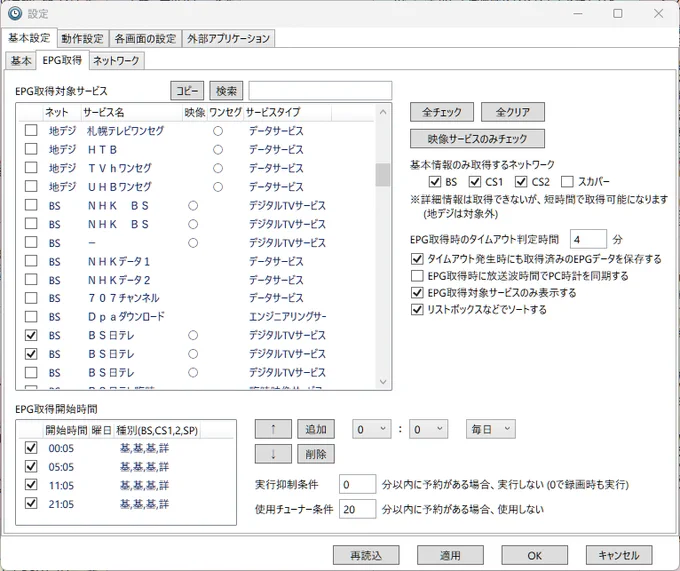
Task: Toggle the 05:05 start time checkbox
Action: coord(31,466)
